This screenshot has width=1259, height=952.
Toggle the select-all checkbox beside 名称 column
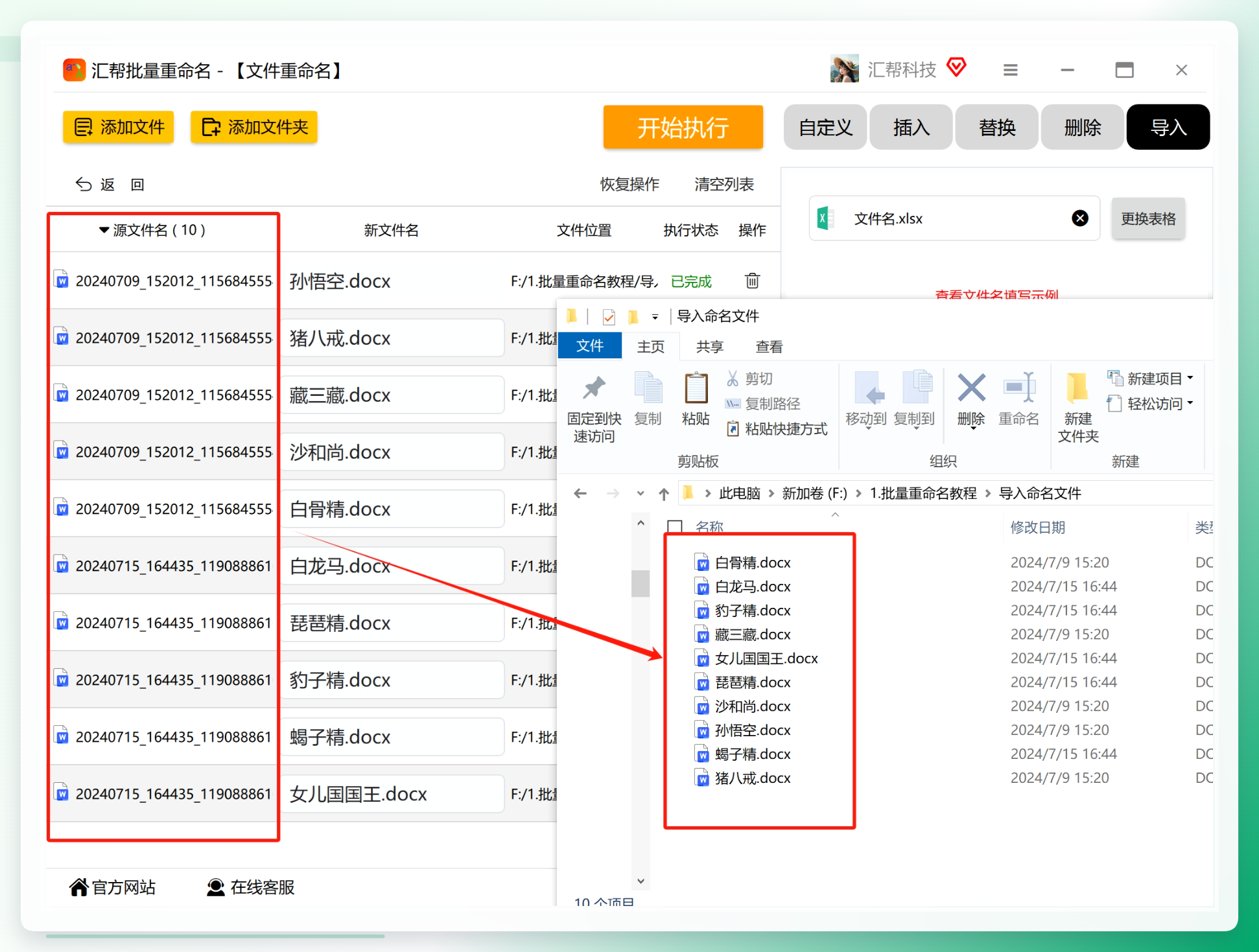pos(675,527)
